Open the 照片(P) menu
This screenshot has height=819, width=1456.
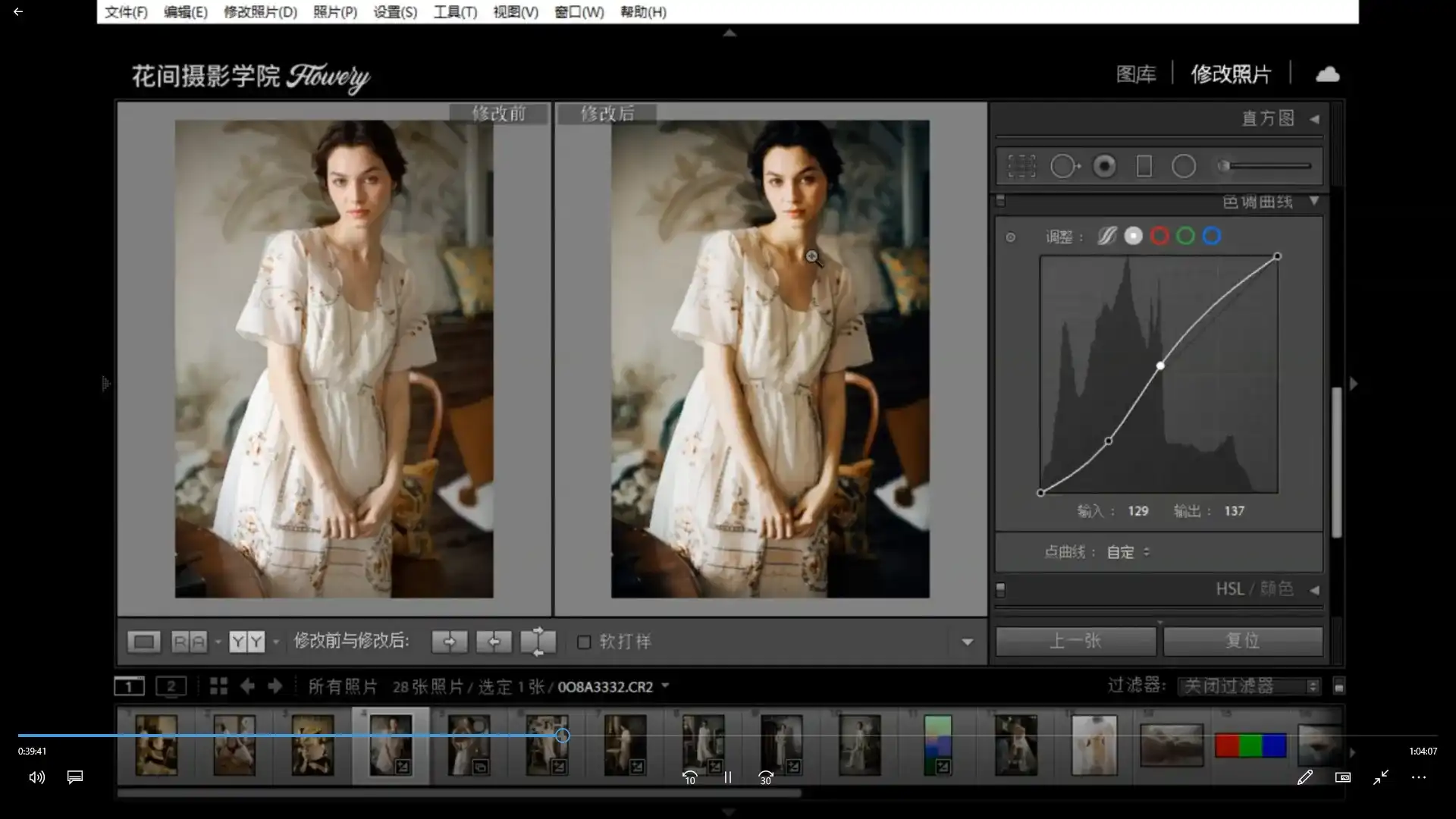[334, 12]
